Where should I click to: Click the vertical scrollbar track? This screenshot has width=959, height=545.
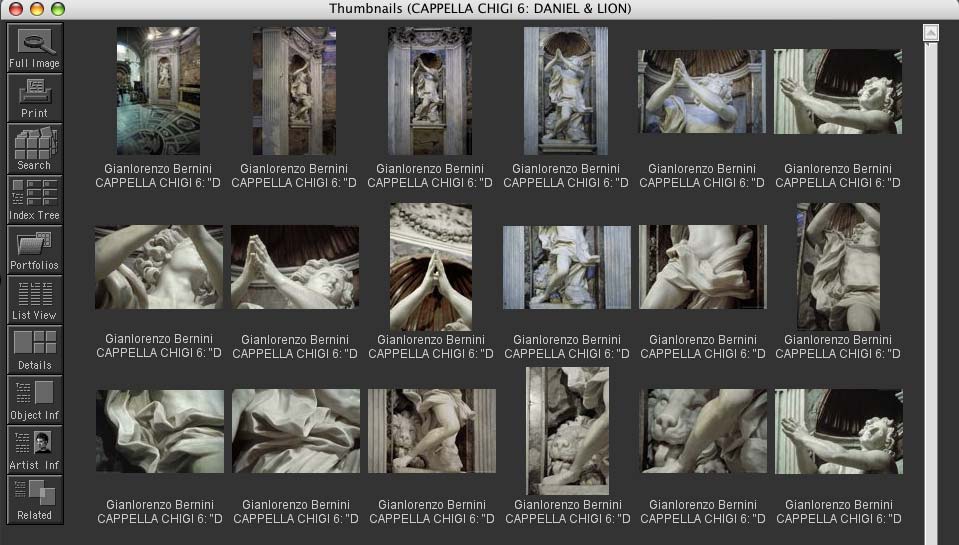(931, 294)
